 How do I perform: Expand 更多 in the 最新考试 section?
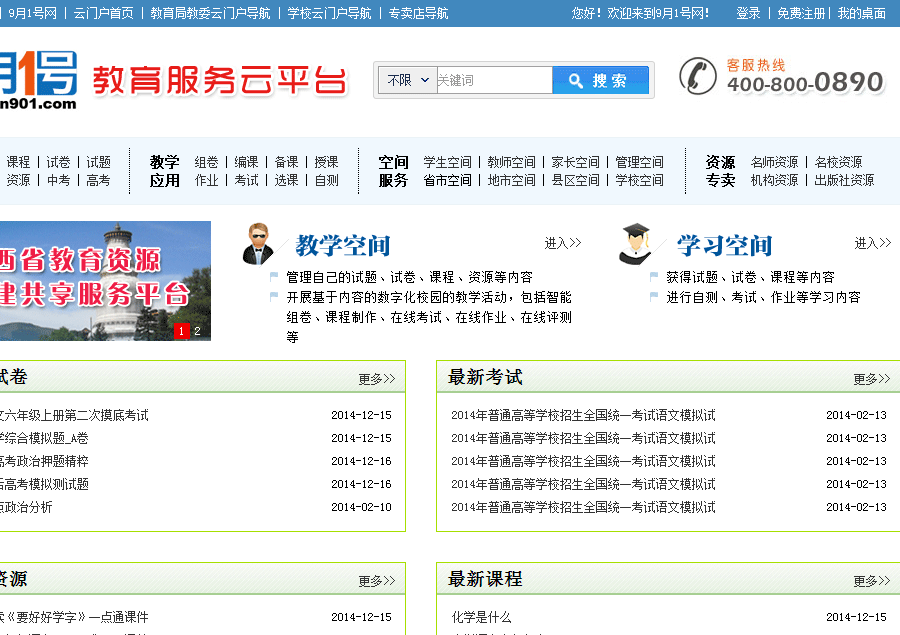click(x=873, y=379)
